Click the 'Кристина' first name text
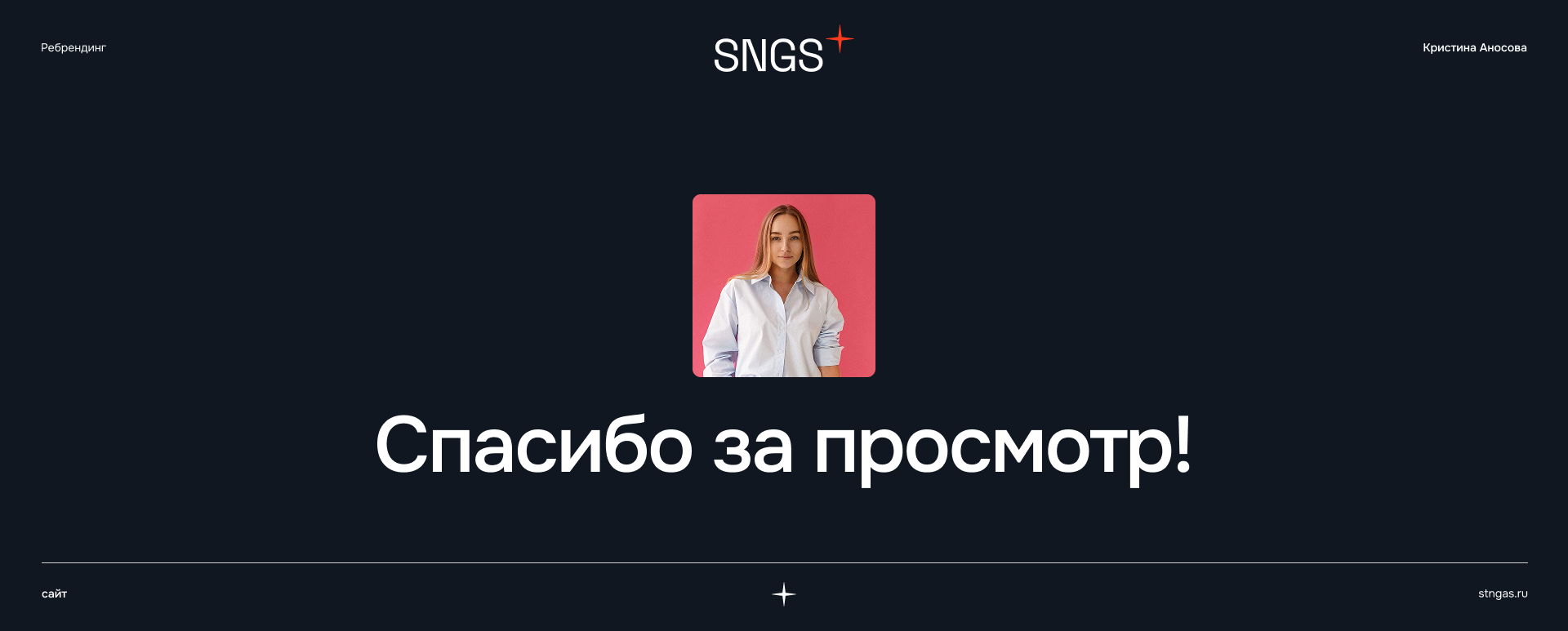The width and height of the screenshot is (1568, 631). [1450, 47]
